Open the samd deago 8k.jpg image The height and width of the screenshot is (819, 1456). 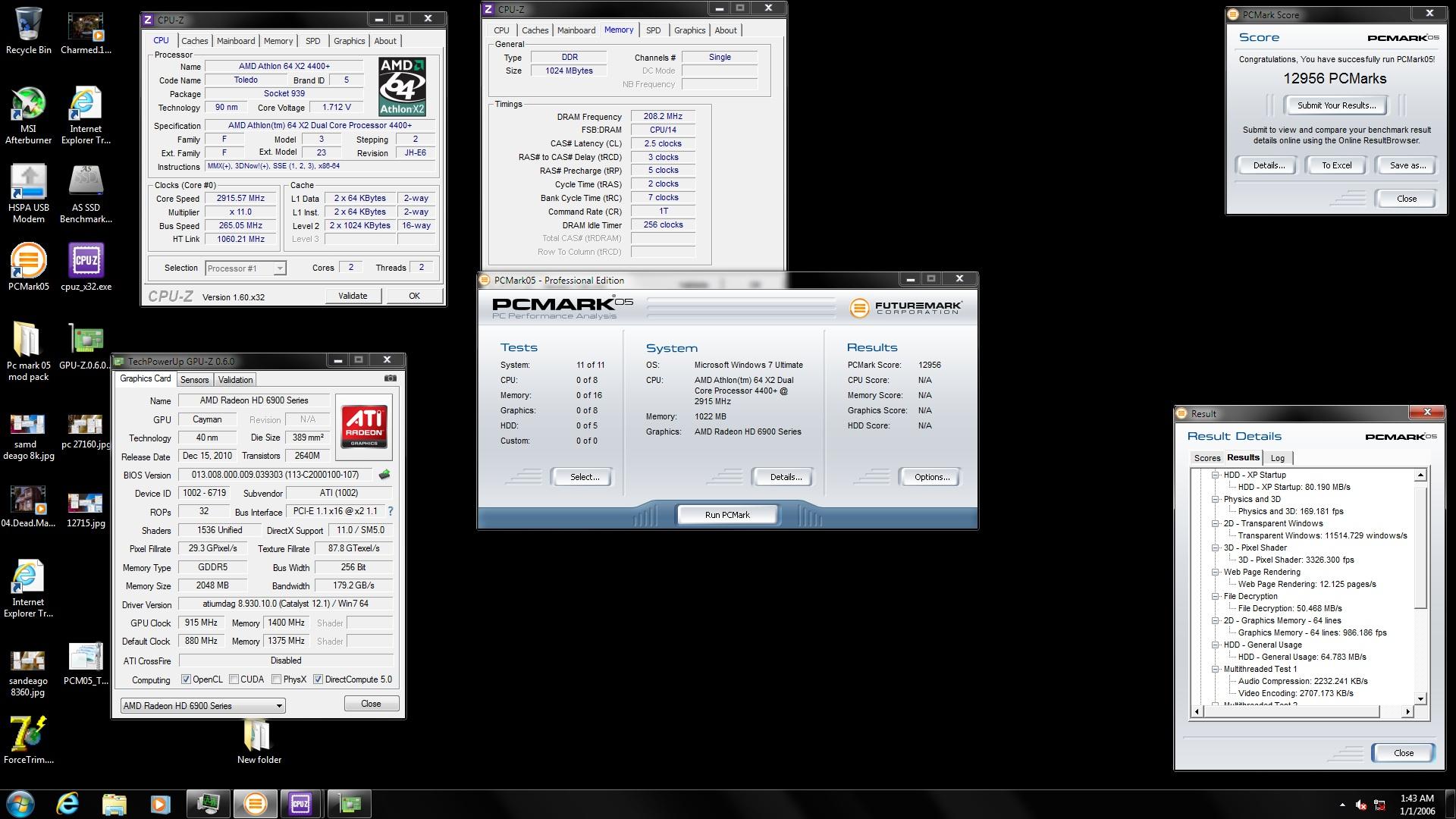click(28, 437)
